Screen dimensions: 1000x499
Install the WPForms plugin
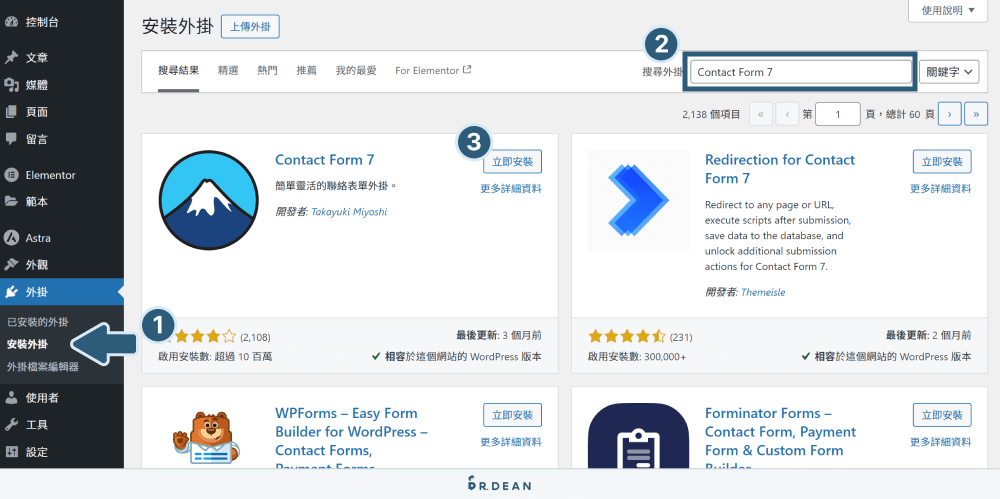pyautogui.click(x=512, y=415)
